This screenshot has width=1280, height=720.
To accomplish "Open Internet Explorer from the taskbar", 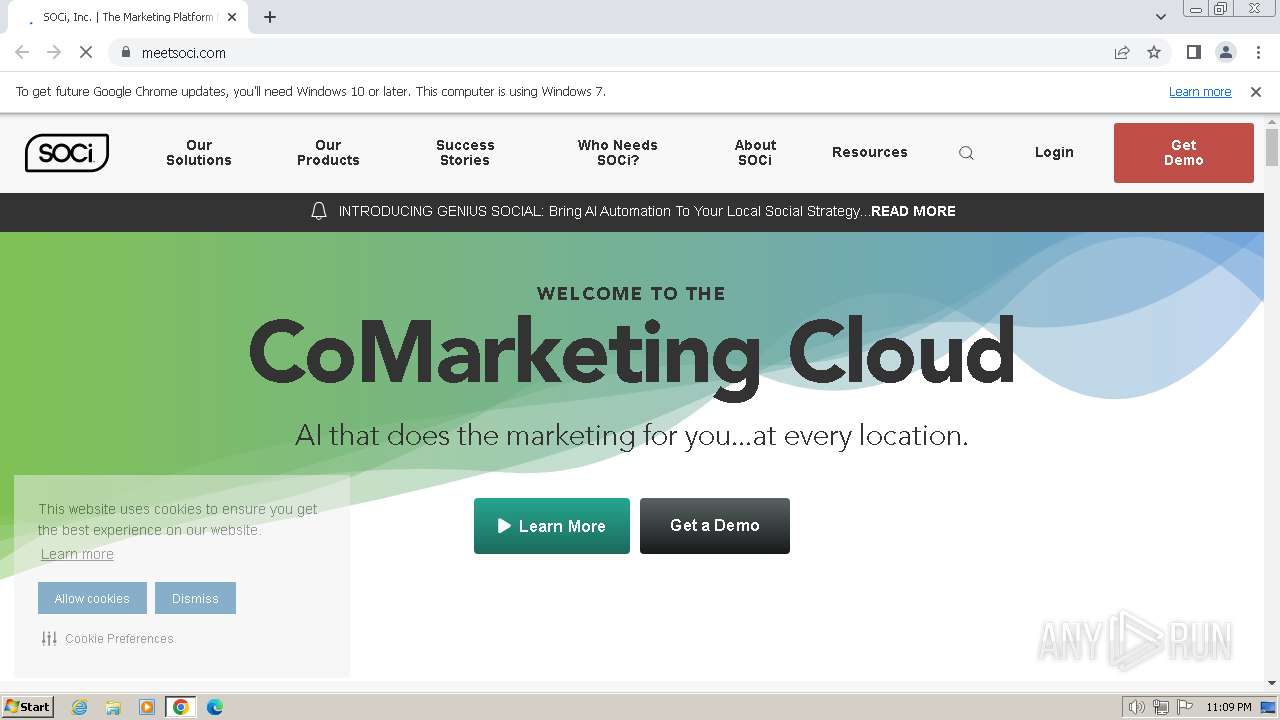I will (x=80, y=707).
